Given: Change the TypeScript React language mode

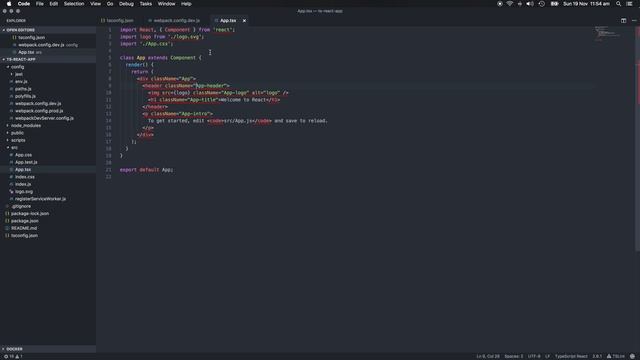Looking at the screenshot, I should pyautogui.click(x=571, y=356).
